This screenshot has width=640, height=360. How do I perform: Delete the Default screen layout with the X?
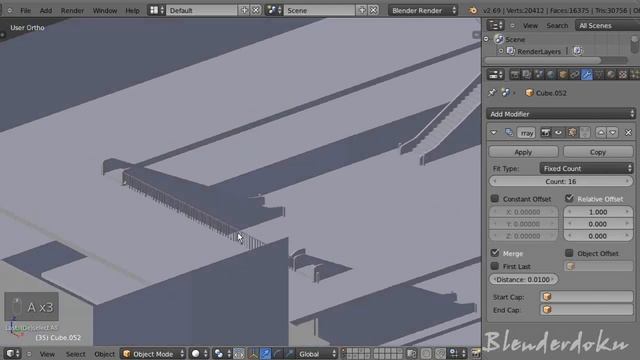[256, 10]
